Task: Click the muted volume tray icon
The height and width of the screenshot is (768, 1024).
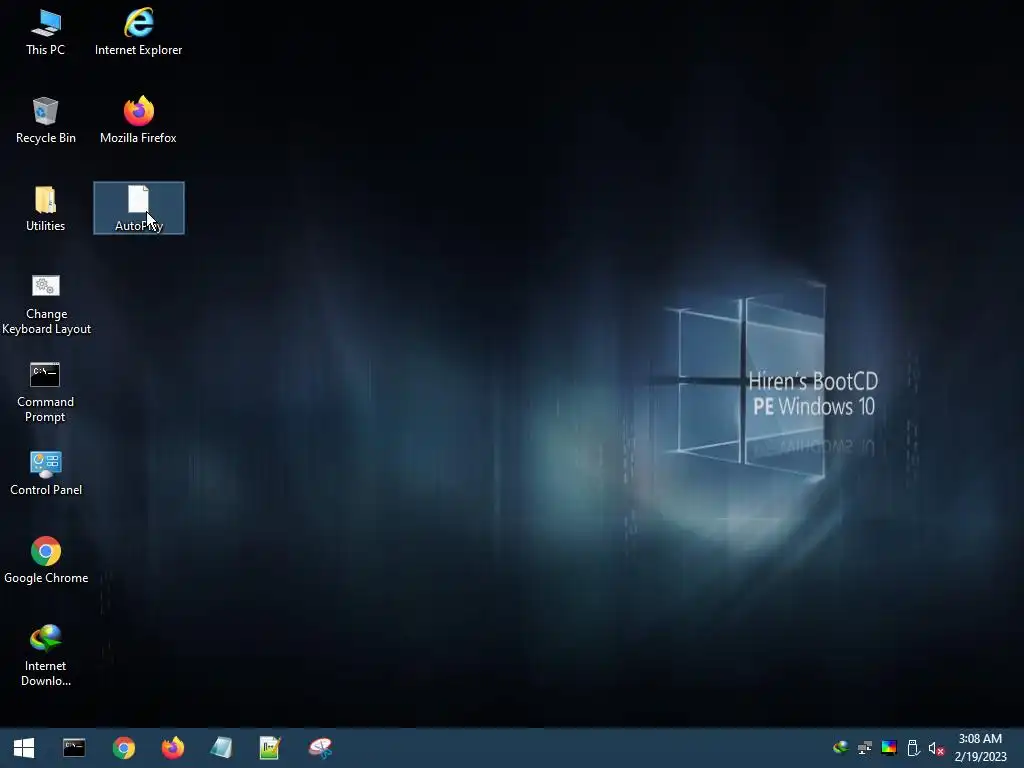Action: coord(936,748)
